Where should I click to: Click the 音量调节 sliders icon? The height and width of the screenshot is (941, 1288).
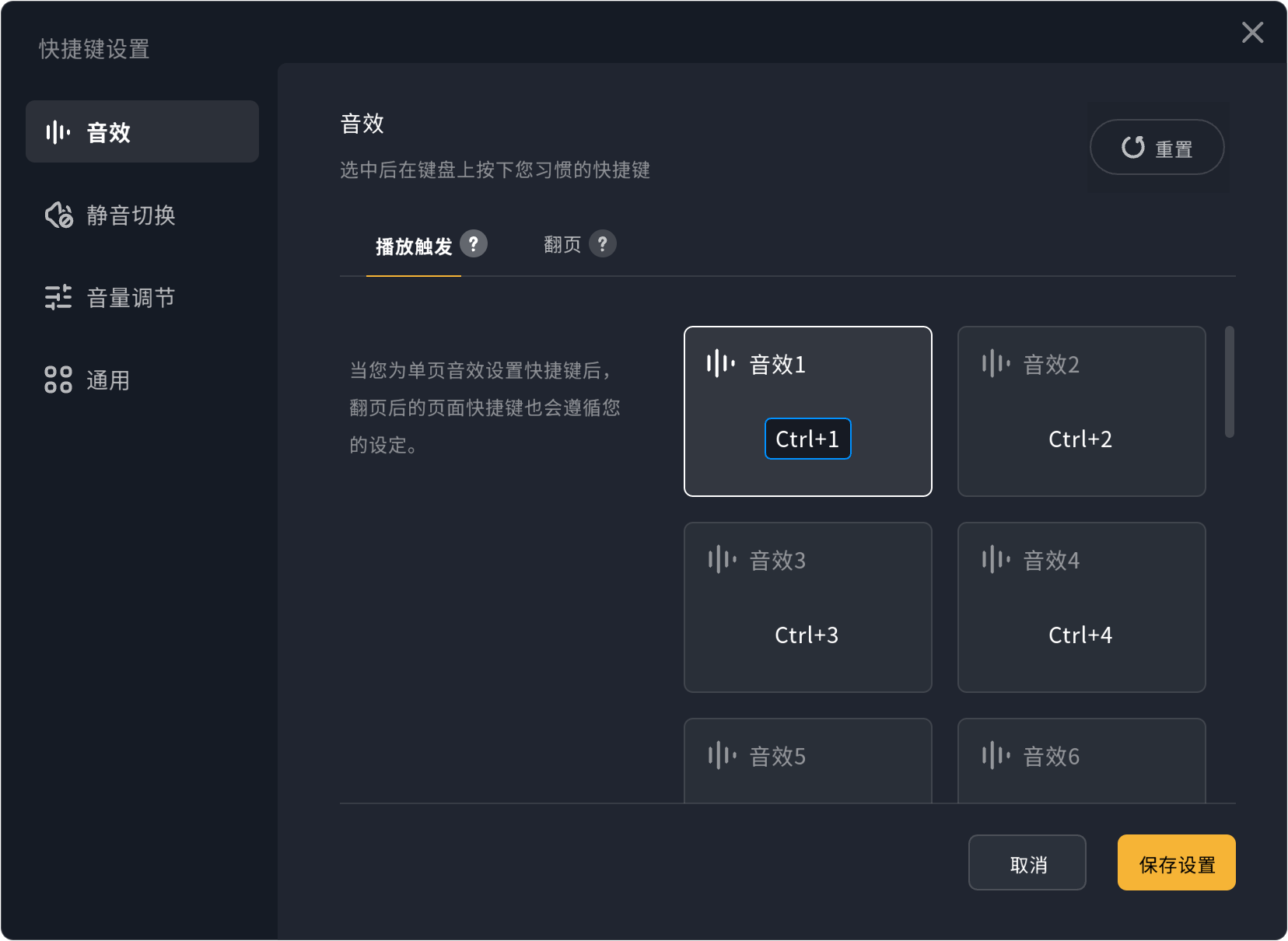[x=58, y=297]
